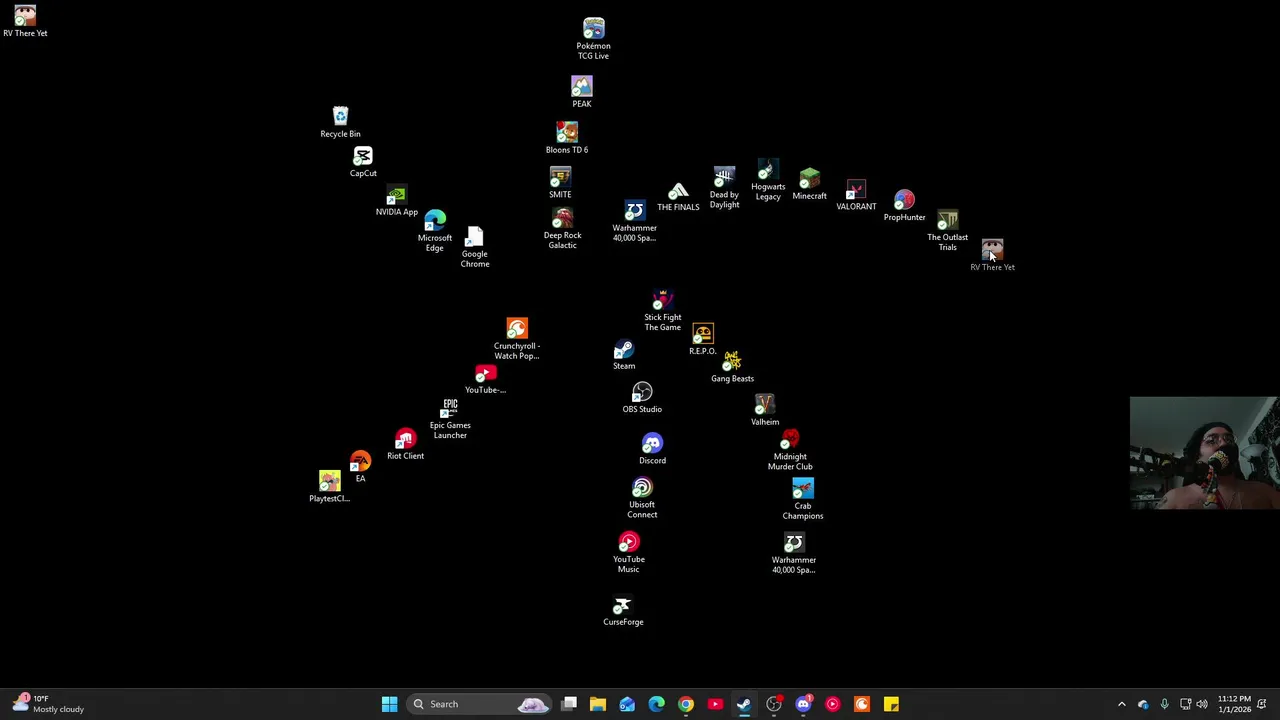Open the CurseForge desktop shortcut
The height and width of the screenshot is (720, 1280).
click(x=623, y=611)
